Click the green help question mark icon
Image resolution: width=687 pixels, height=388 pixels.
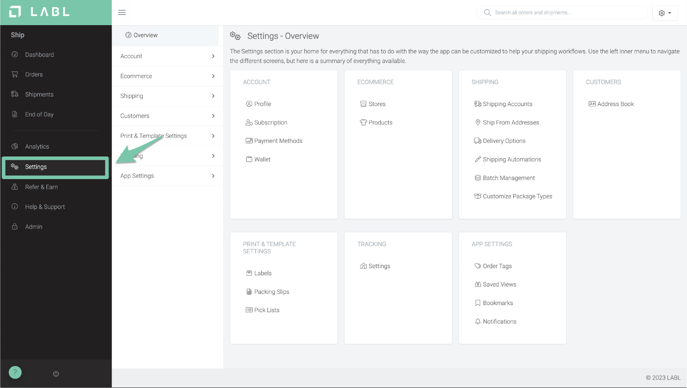coord(15,373)
